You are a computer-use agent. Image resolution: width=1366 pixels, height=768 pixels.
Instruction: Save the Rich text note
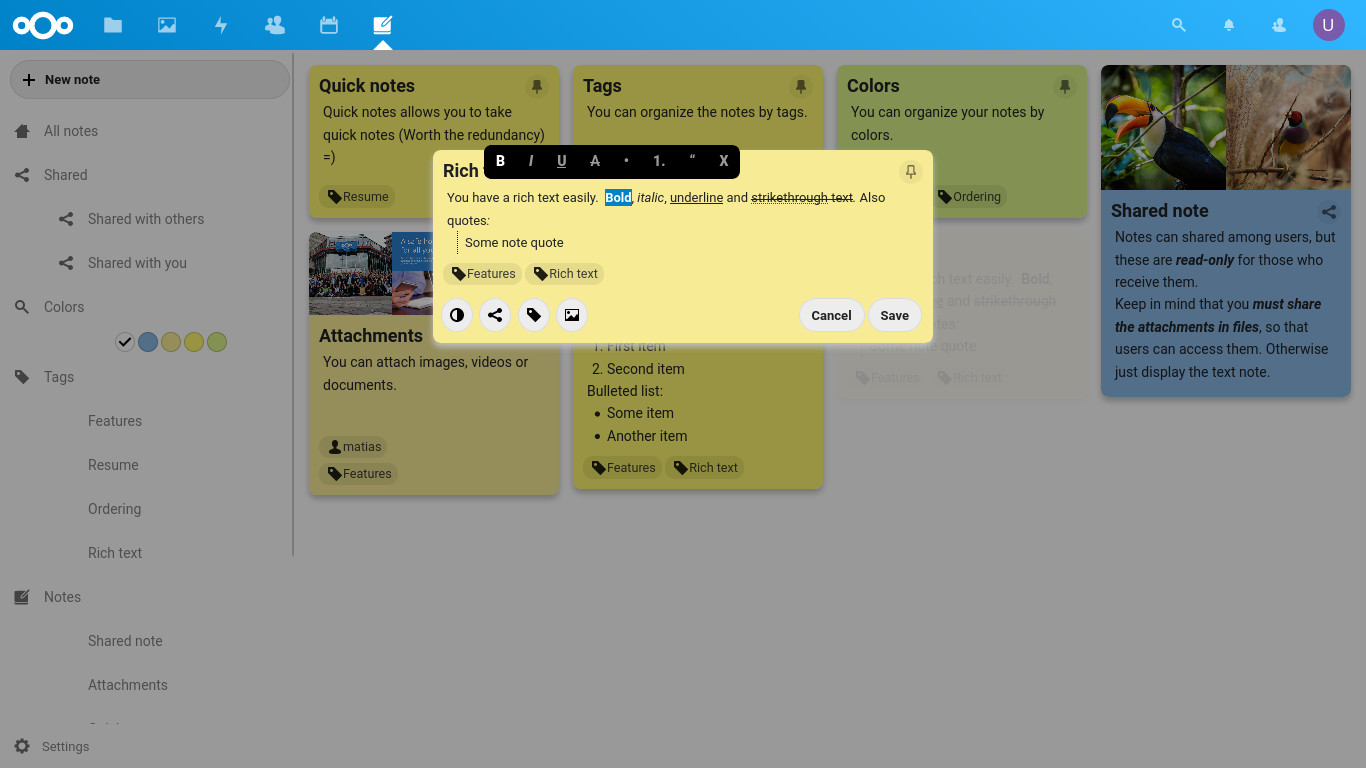(894, 315)
